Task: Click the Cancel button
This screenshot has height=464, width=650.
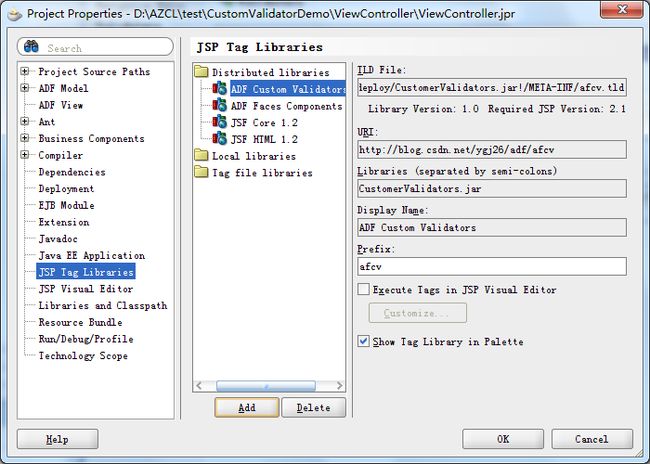Action: pos(592,439)
